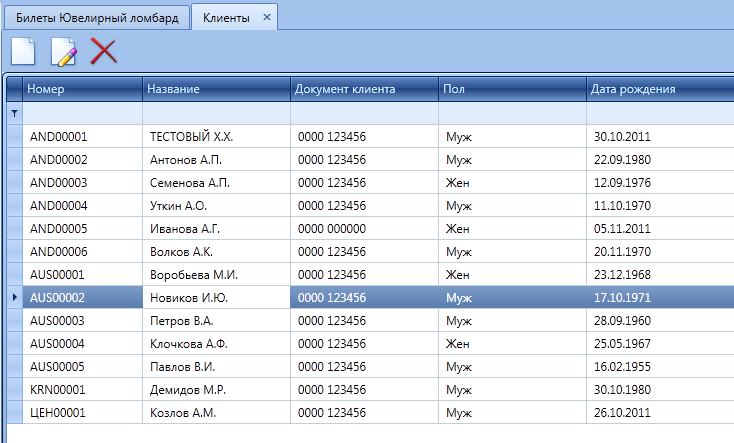The height and width of the screenshot is (443, 734).
Task: Select the Клиенты tab
Action: pyautogui.click(x=226, y=18)
